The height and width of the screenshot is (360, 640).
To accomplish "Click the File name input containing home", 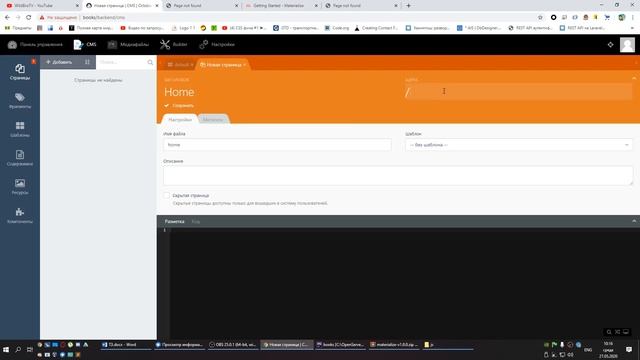I will [277, 145].
